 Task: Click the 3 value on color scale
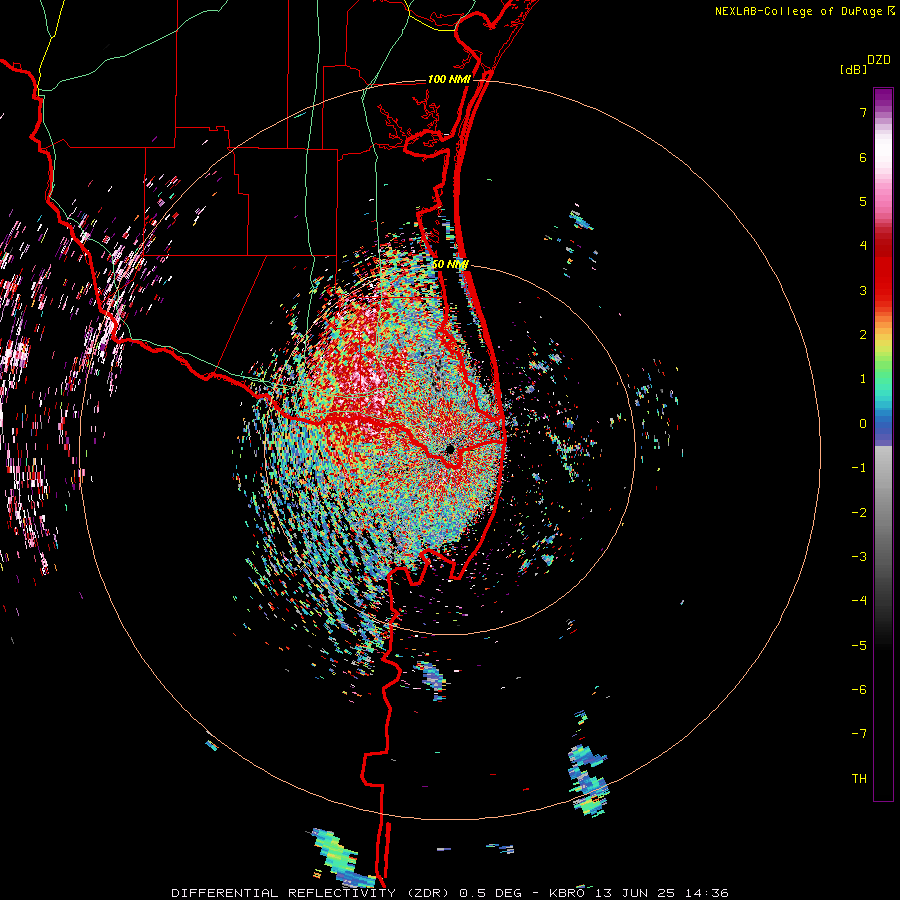point(863,290)
